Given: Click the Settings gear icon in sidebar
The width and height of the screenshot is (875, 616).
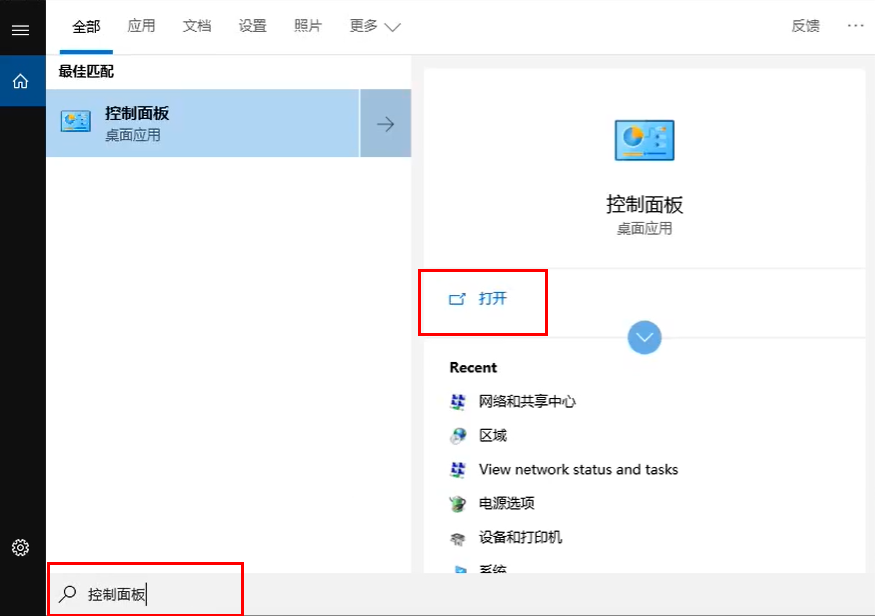Looking at the screenshot, I should tap(21, 547).
